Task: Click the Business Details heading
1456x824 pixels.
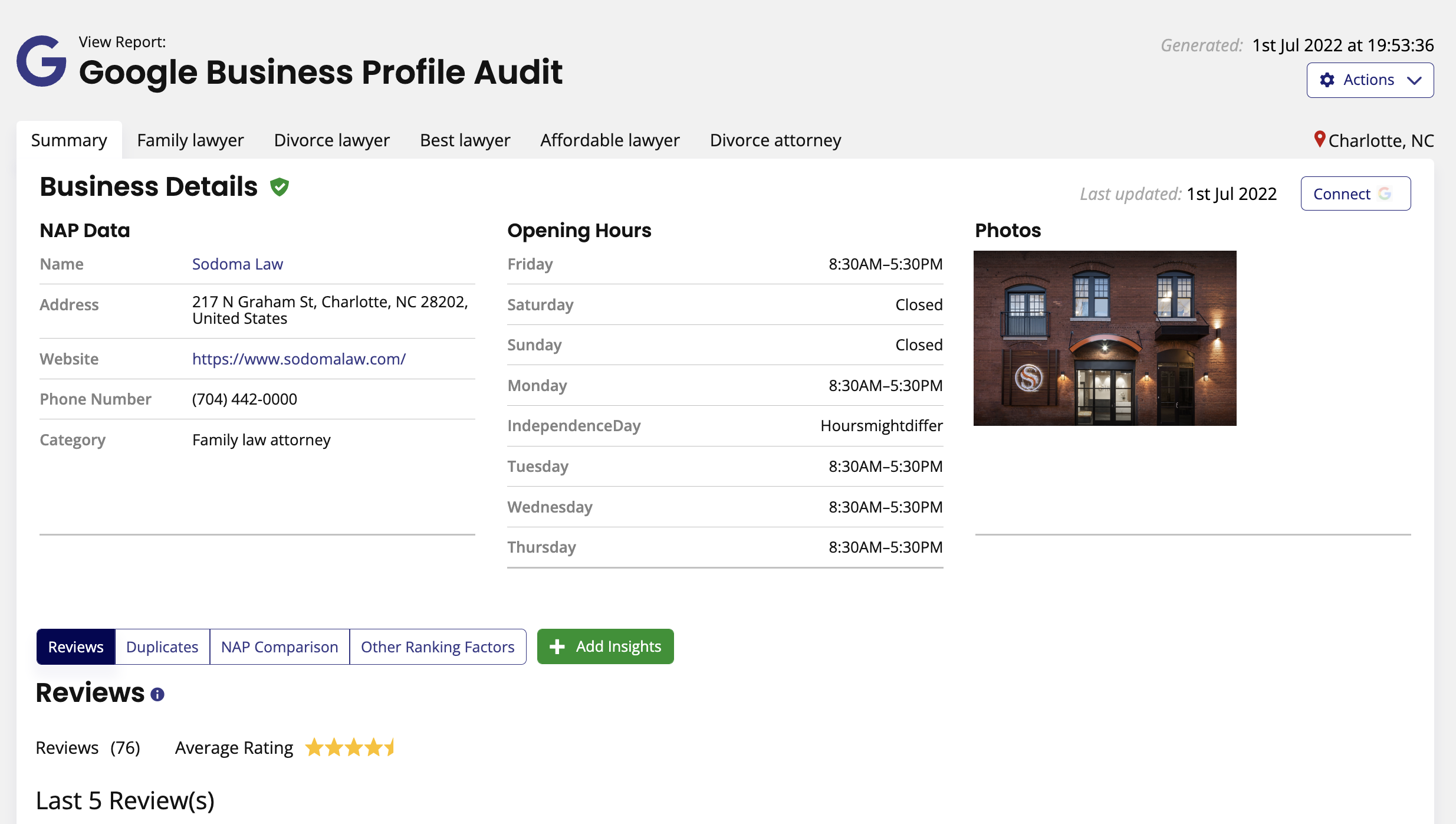Action: 149,187
